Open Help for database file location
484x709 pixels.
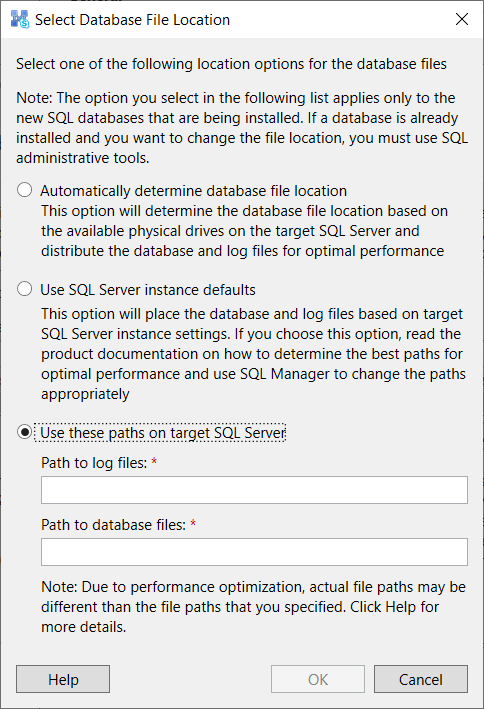pyautogui.click(x=63, y=679)
